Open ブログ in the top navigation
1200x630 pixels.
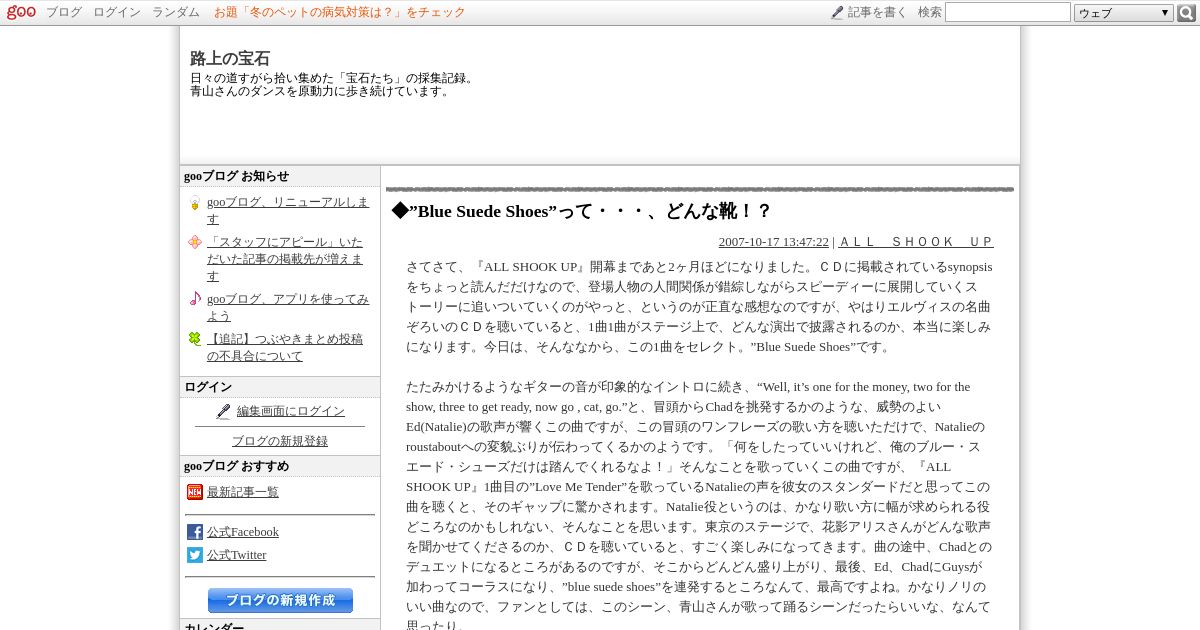point(64,12)
